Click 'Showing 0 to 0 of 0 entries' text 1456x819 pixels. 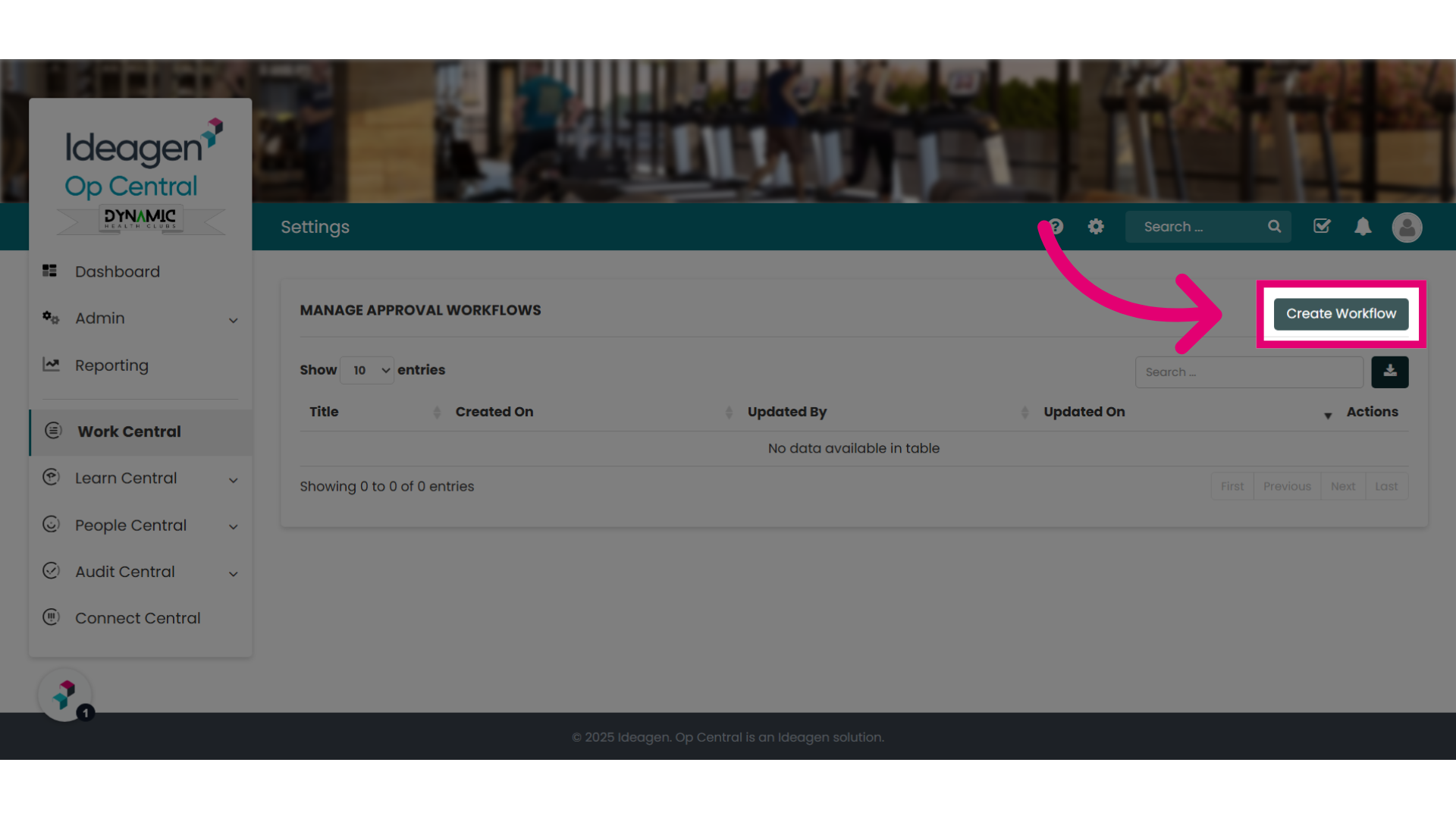point(387,486)
